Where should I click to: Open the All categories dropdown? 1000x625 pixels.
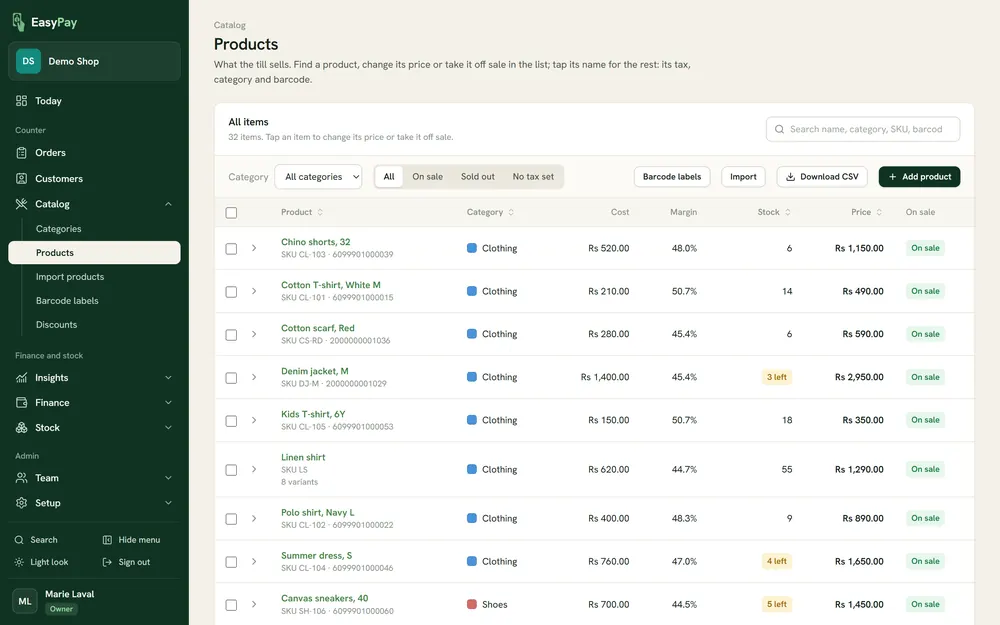[318, 177]
